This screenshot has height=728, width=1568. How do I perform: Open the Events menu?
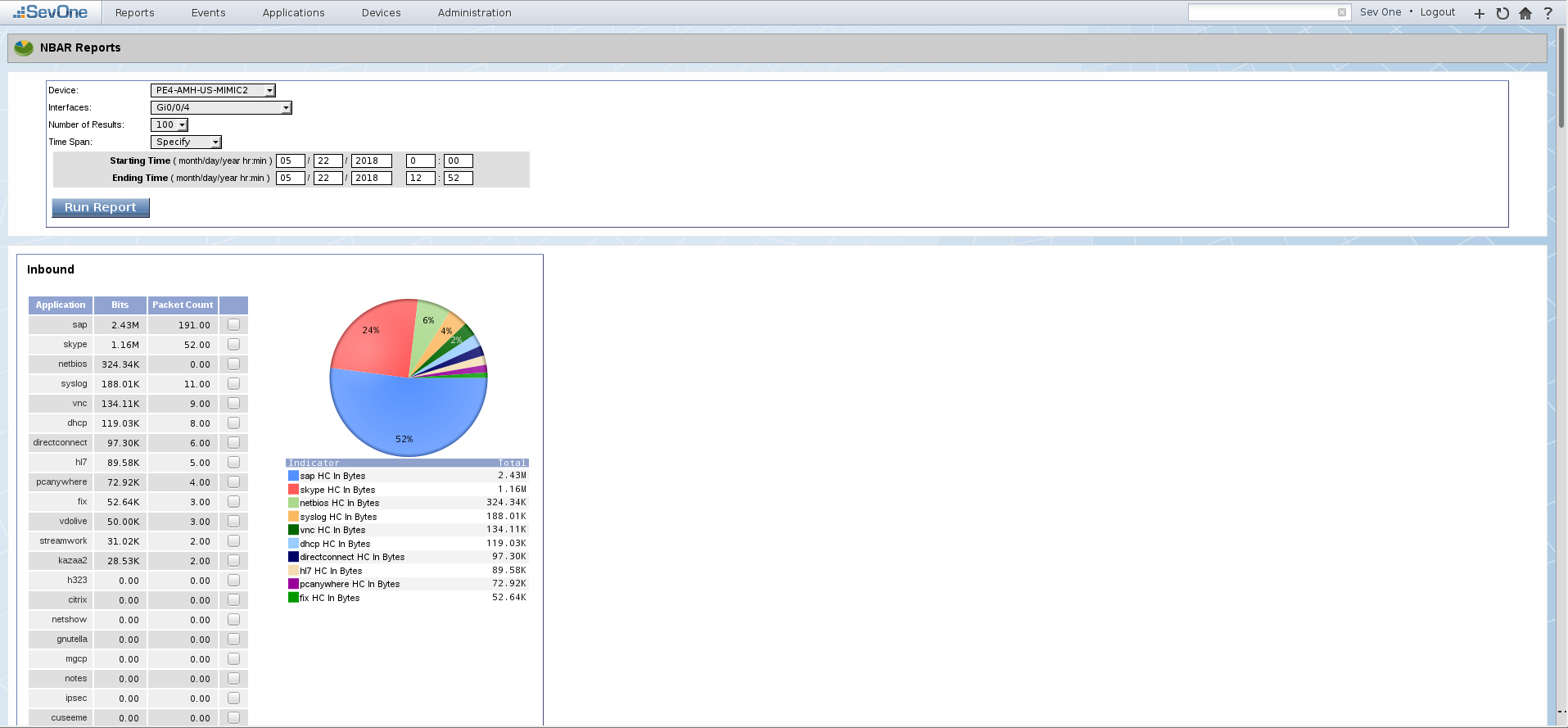(208, 13)
